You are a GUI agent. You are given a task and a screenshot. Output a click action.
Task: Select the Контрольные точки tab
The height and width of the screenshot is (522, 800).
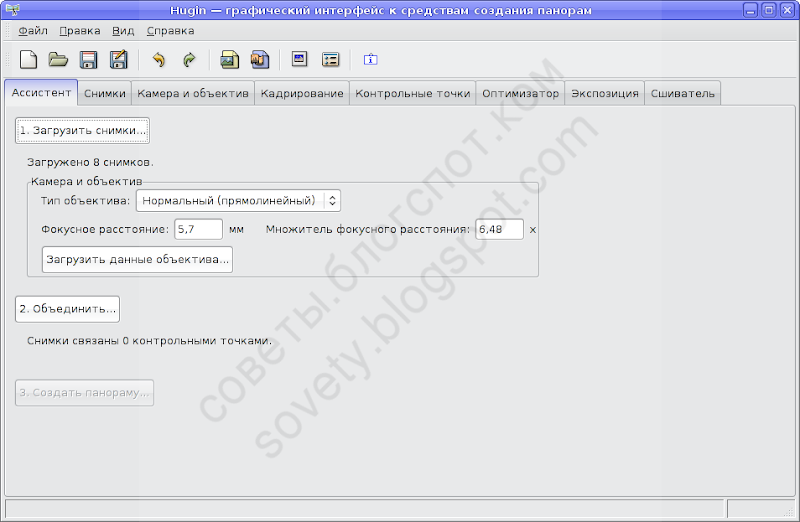click(413, 93)
